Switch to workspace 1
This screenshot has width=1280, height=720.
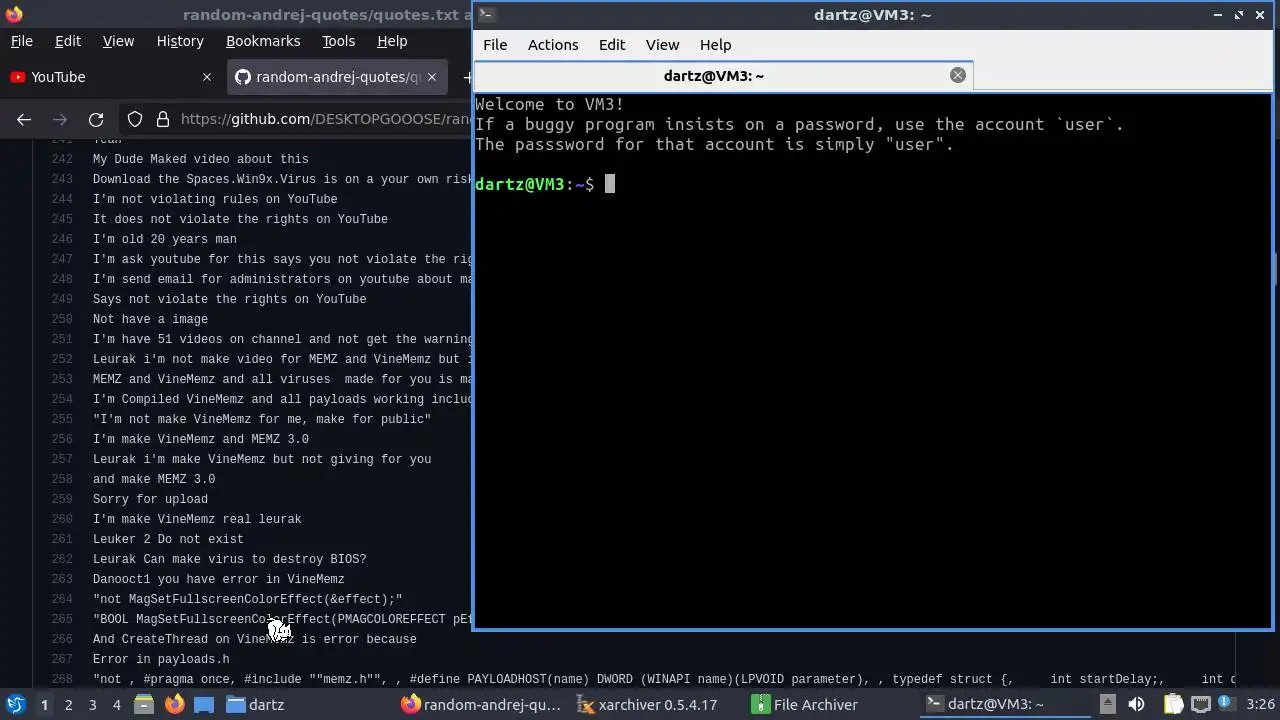[44, 705]
